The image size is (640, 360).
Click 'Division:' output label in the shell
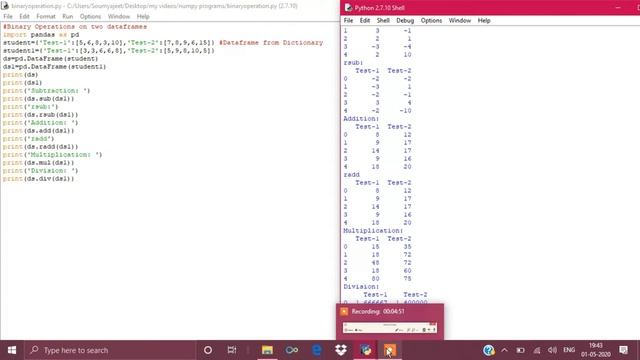coord(361,287)
